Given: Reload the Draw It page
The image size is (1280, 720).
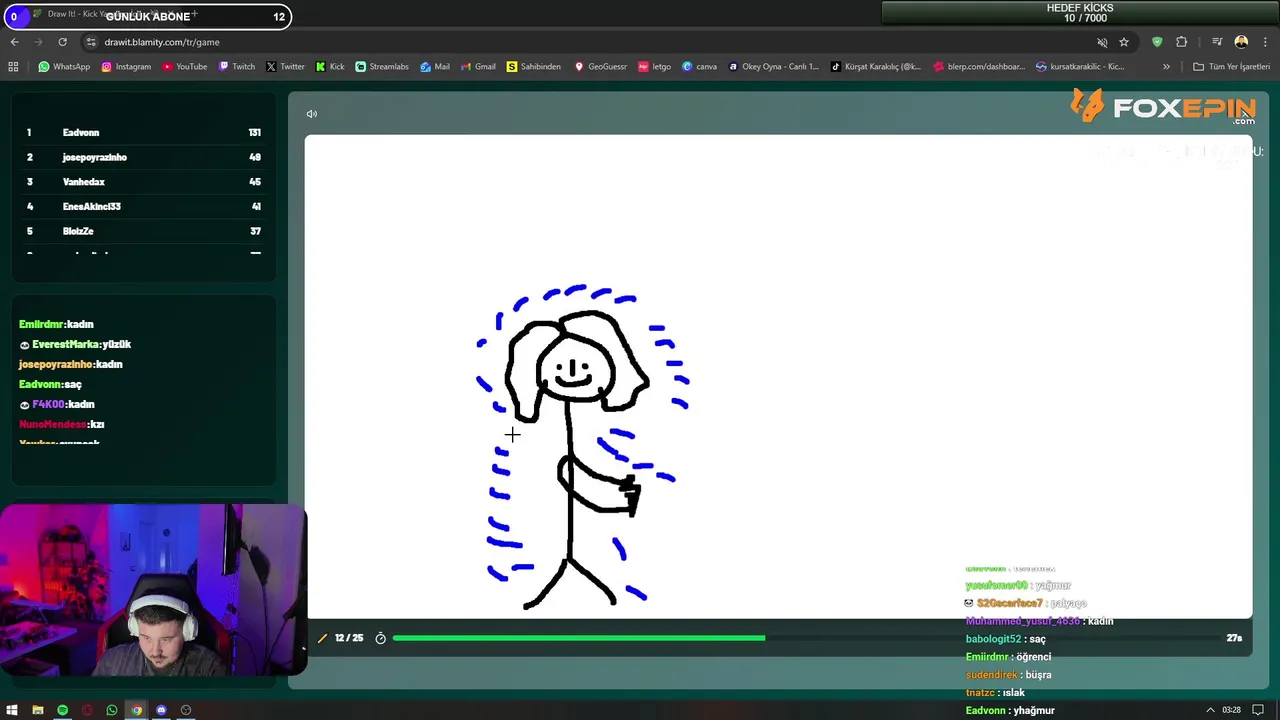Looking at the screenshot, I should point(62,42).
